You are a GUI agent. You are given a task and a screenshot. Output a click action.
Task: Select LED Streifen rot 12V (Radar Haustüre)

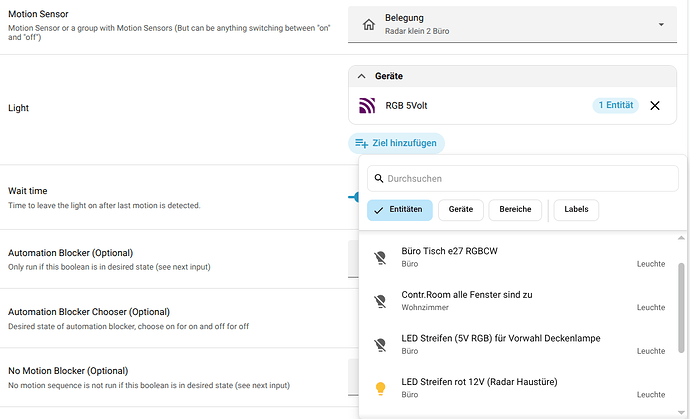pyautogui.click(x=518, y=388)
